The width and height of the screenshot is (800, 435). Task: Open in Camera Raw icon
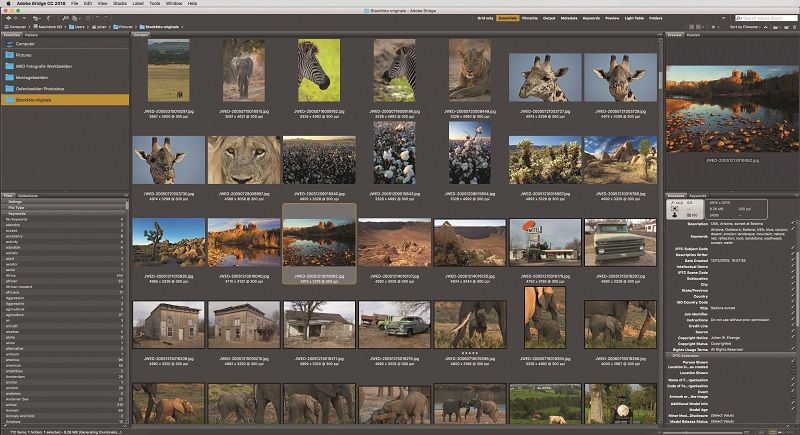tap(88, 18)
